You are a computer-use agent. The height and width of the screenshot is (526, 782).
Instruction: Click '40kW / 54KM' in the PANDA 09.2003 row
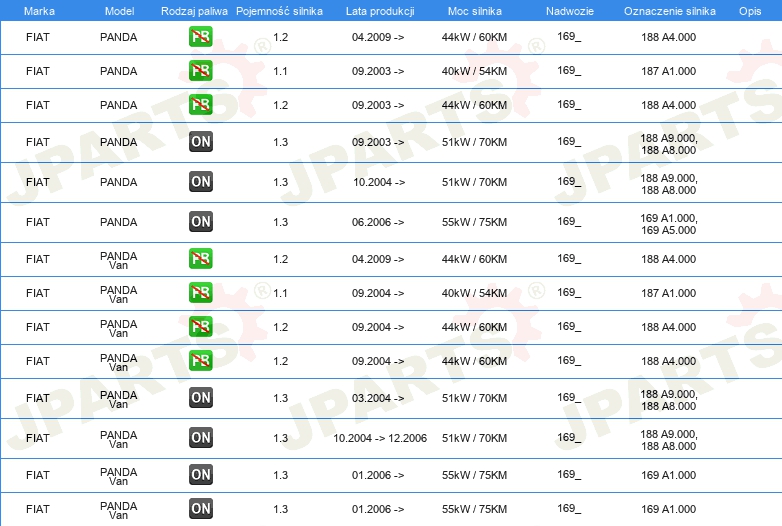(x=474, y=71)
